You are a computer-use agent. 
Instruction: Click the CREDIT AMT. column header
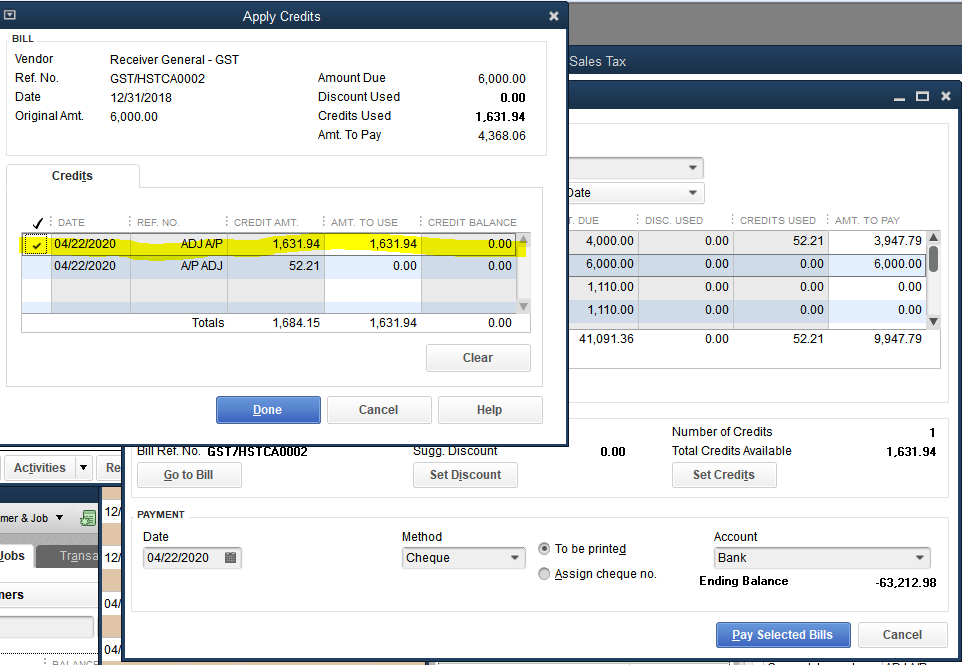tap(266, 223)
